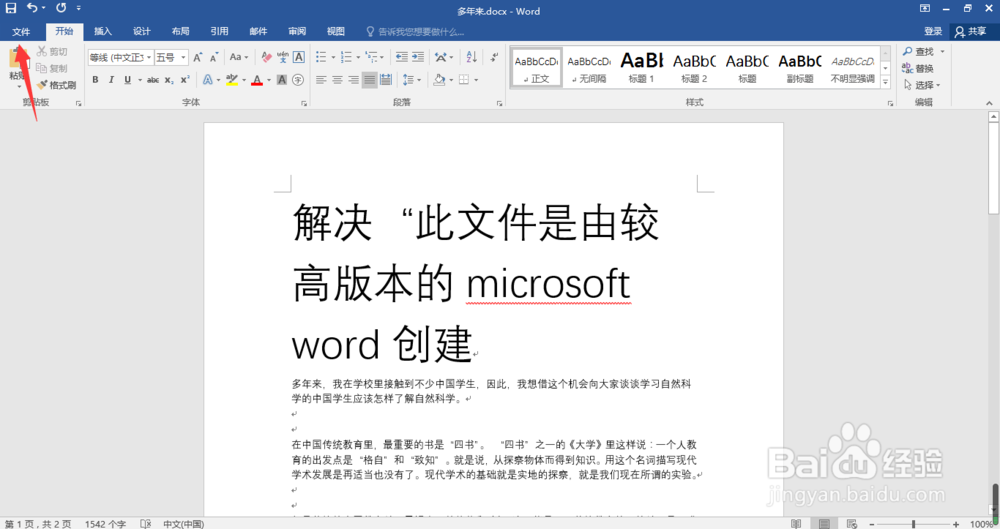Increase font size with the larger A icon
1000x529 pixels.
point(198,57)
